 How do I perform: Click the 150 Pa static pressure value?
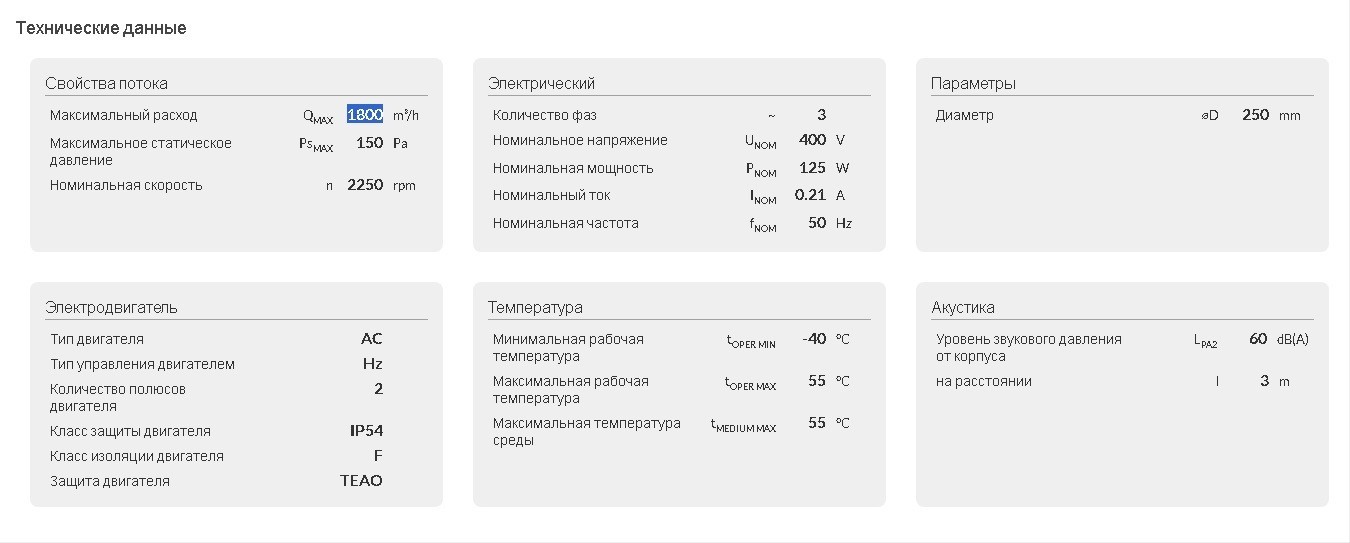pyautogui.click(x=370, y=143)
